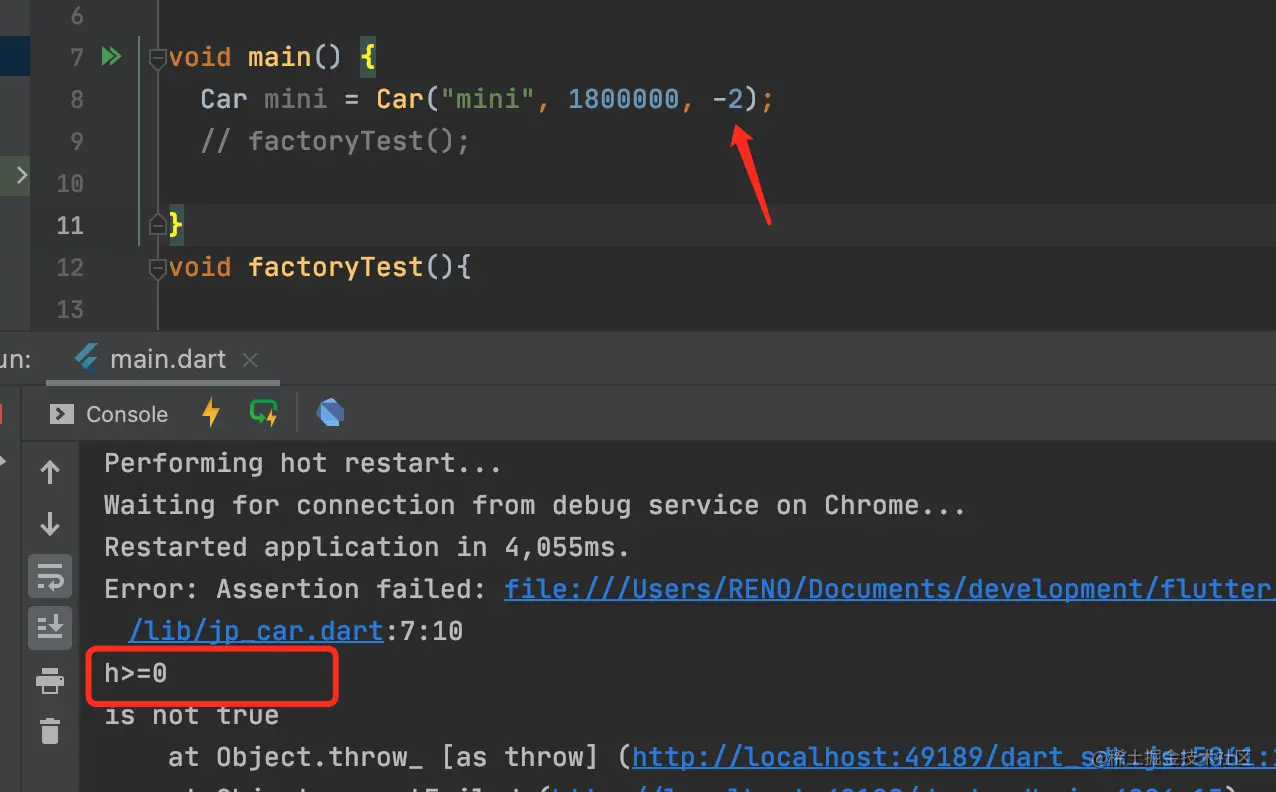
Task: Collapse the closing fold marker of main
Action: [x=157, y=225]
